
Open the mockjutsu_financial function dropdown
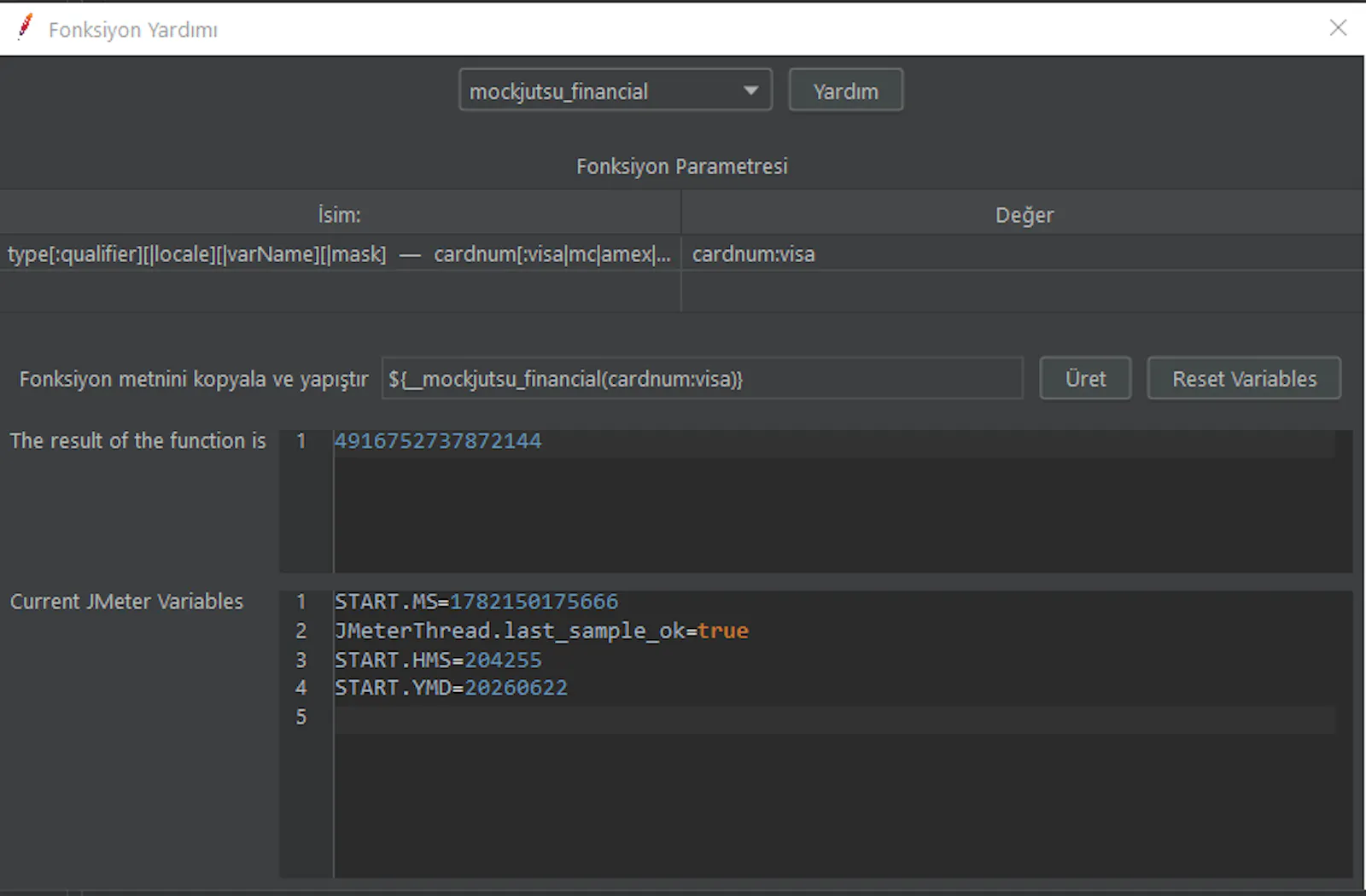point(615,90)
